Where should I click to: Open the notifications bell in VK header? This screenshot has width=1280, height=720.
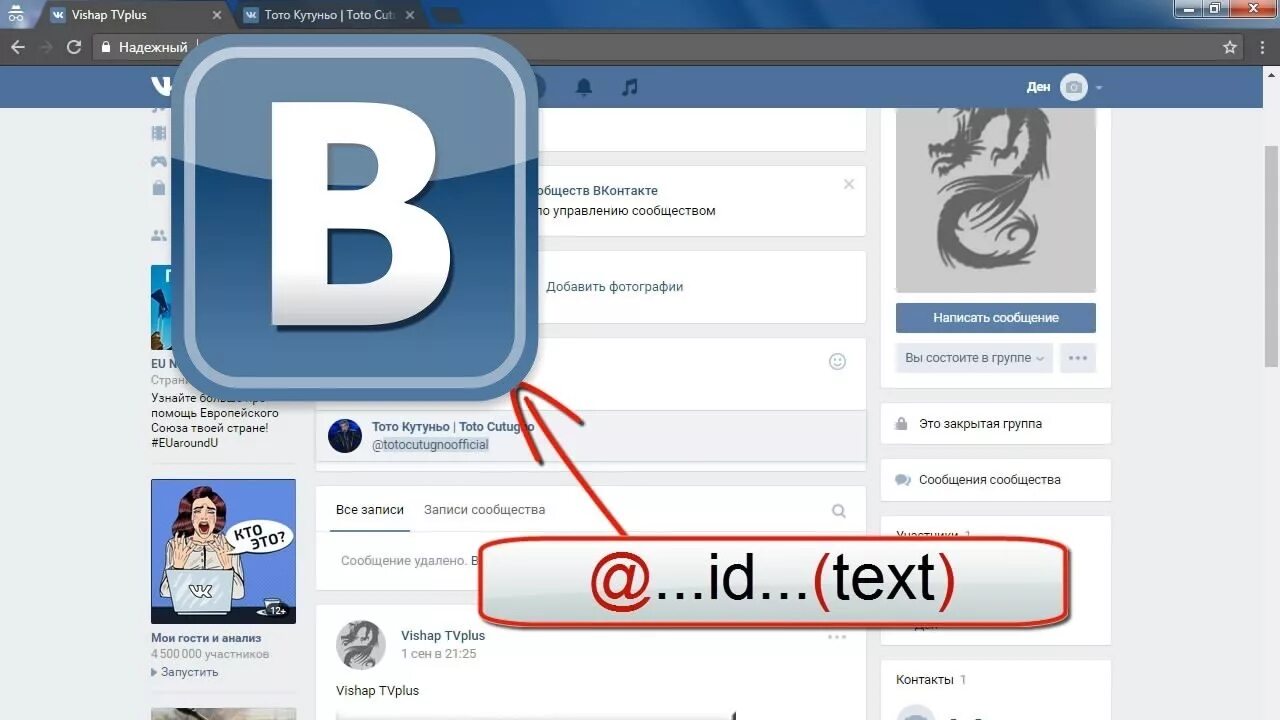click(584, 88)
